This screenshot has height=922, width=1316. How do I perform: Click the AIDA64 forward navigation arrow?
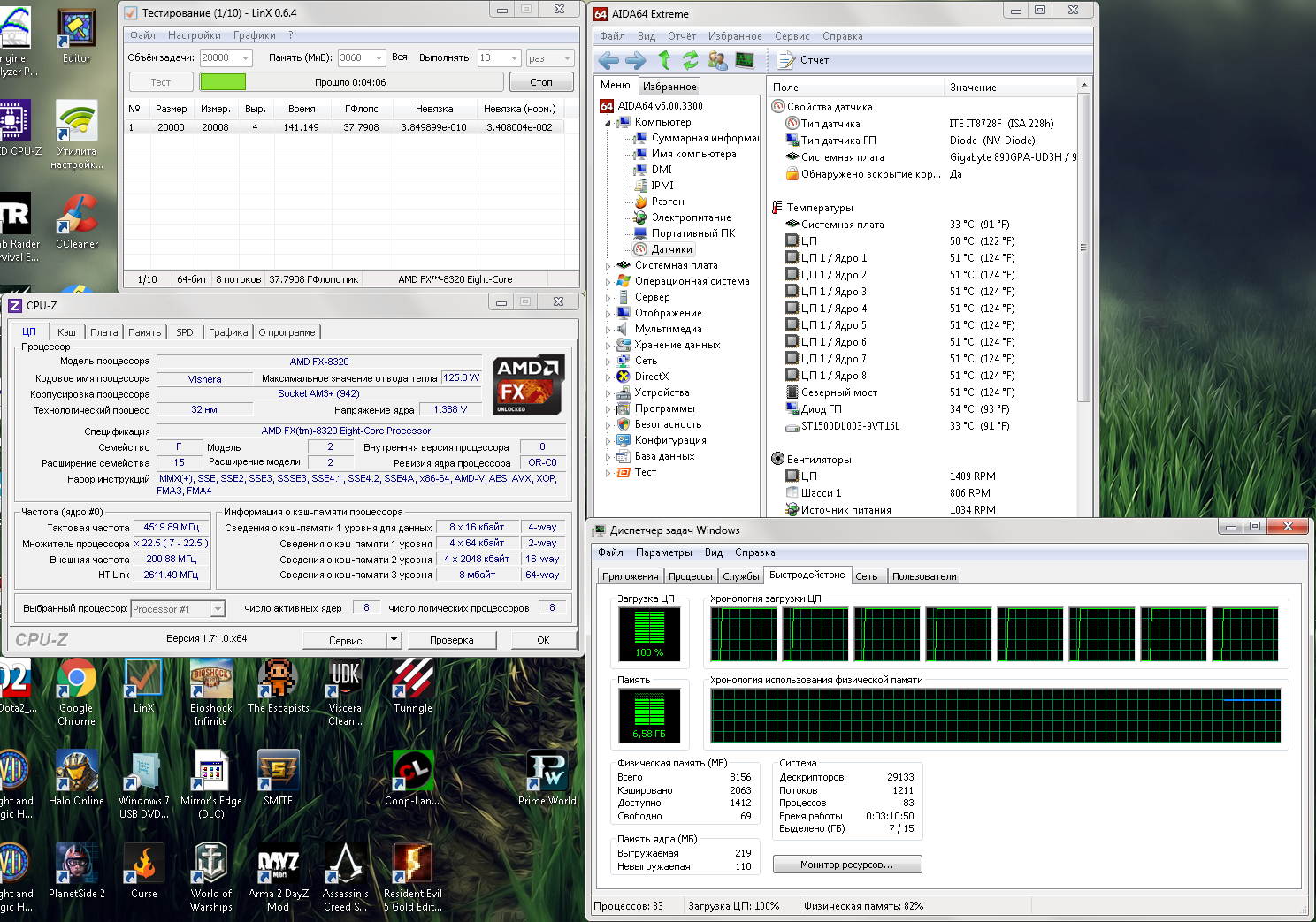point(635,60)
